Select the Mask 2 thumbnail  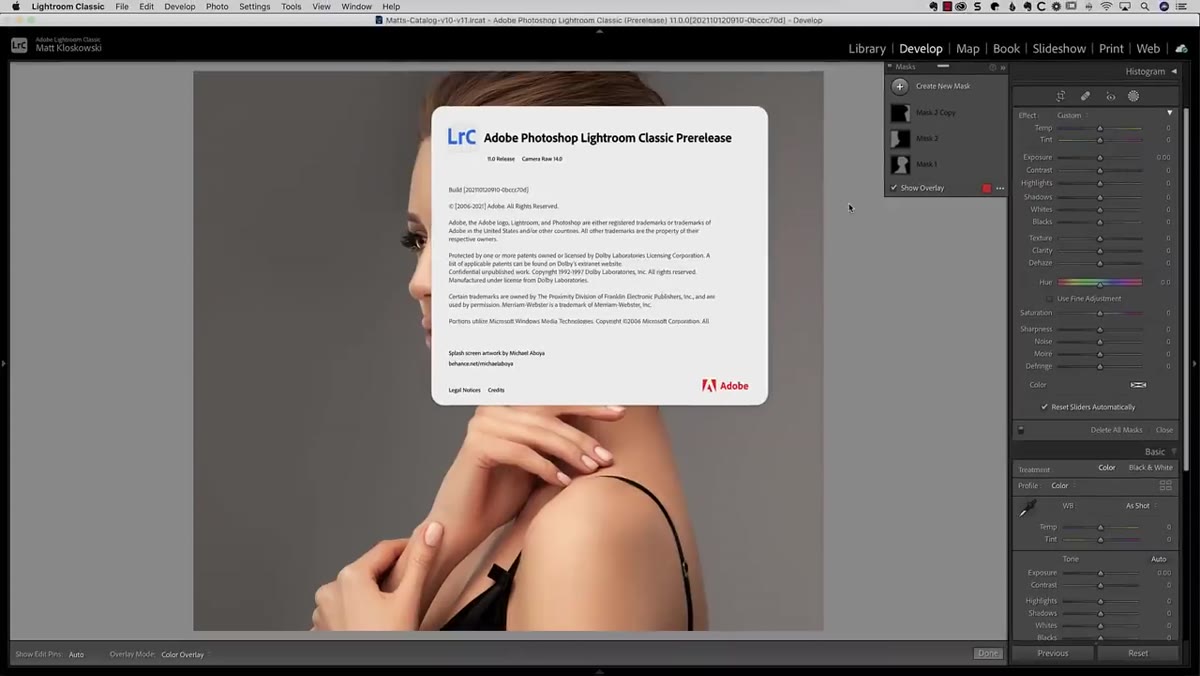(x=900, y=138)
